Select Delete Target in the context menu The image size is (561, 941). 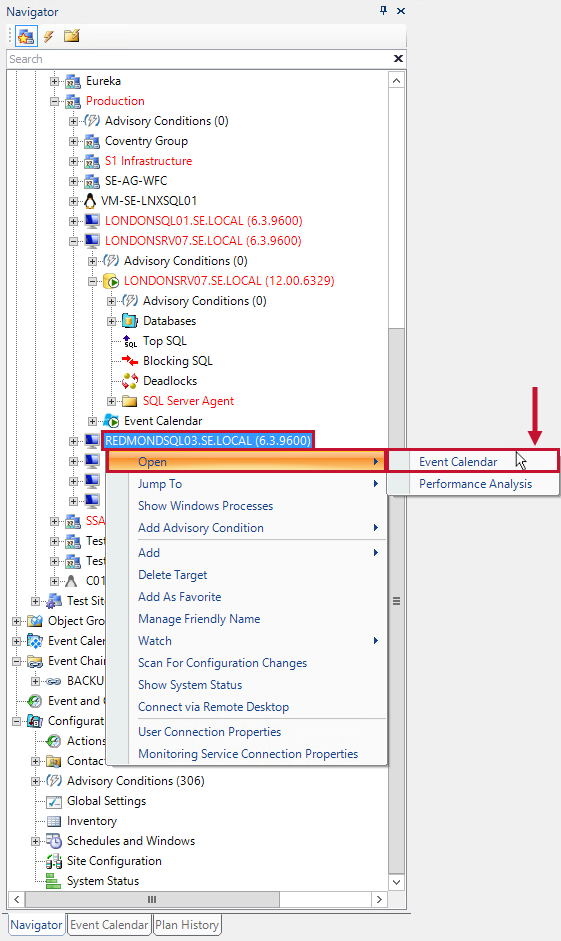point(246,575)
